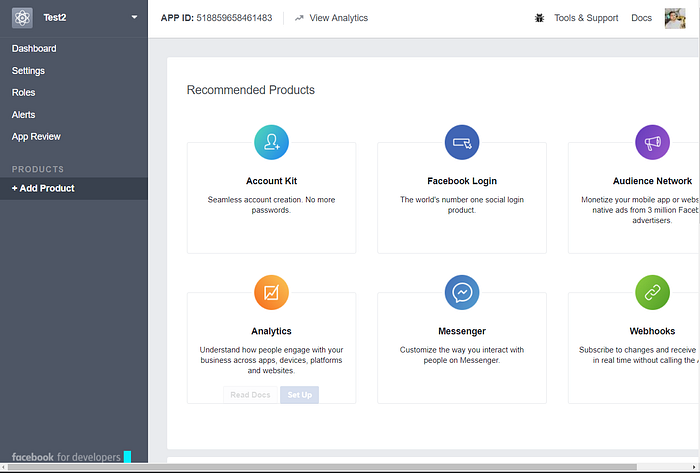Click the Webhooks green link icon
700x473 pixels.
coord(652,292)
